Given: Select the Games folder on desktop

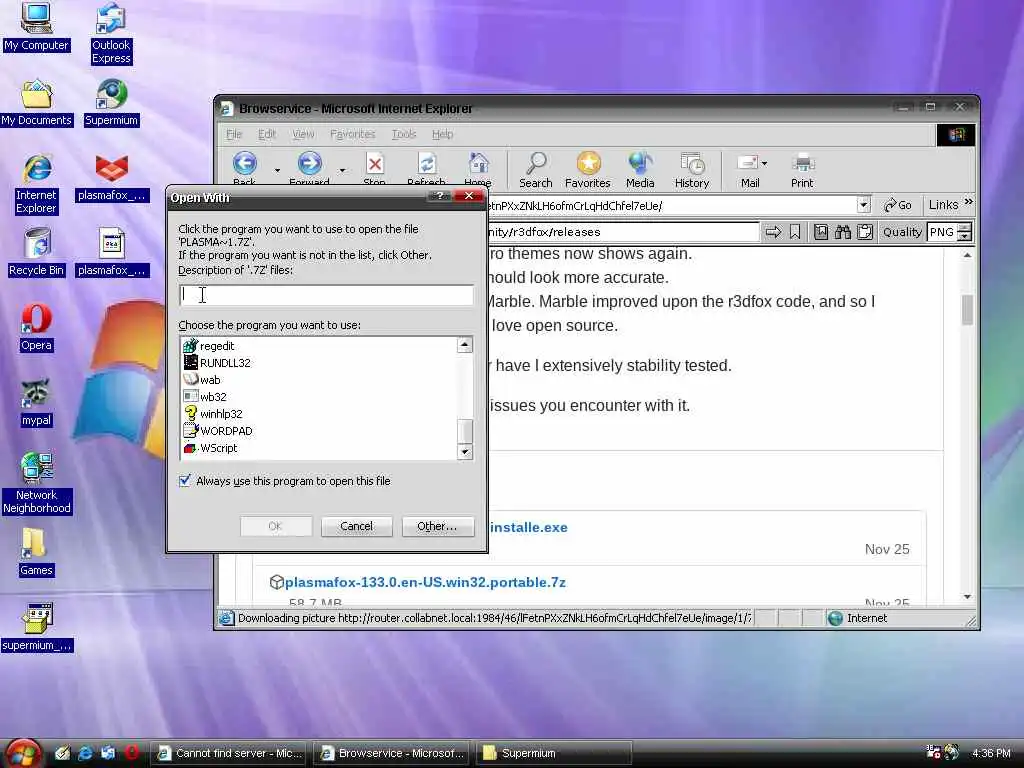Looking at the screenshot, I should [36, 553].
